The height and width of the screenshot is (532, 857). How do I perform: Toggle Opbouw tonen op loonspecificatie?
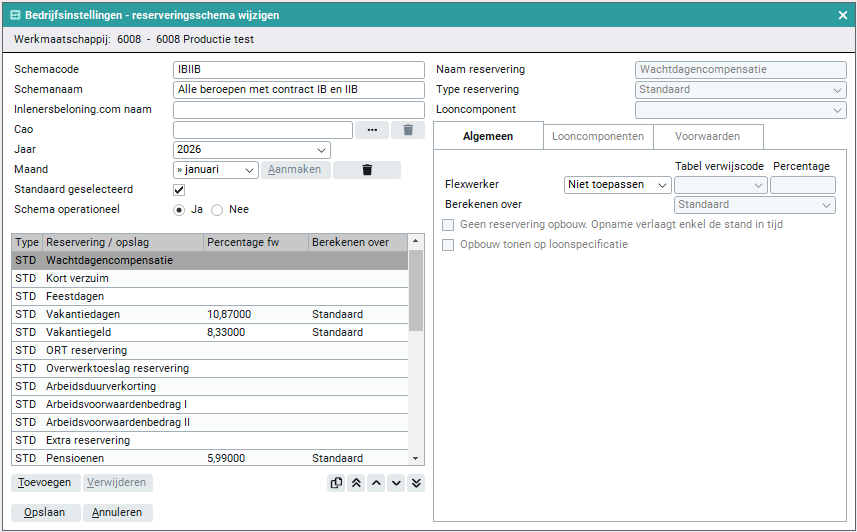(448, 245)
